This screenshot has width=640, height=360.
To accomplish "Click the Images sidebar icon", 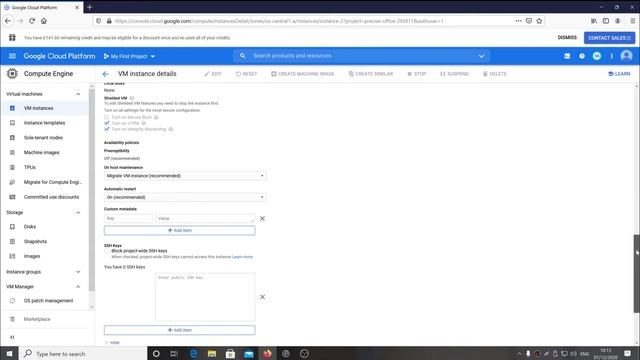I will (x=12, y=256).
